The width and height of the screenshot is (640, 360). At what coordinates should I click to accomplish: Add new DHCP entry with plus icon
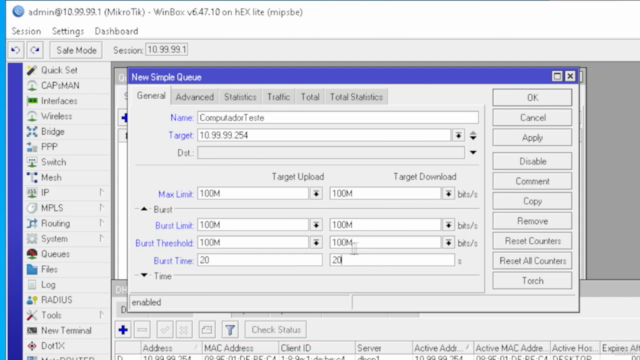123,330
